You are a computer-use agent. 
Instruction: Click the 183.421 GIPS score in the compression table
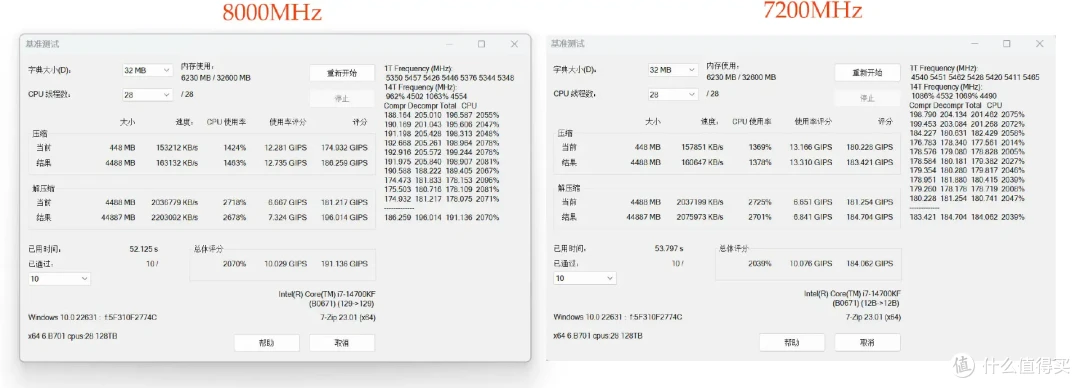[870, 162]
